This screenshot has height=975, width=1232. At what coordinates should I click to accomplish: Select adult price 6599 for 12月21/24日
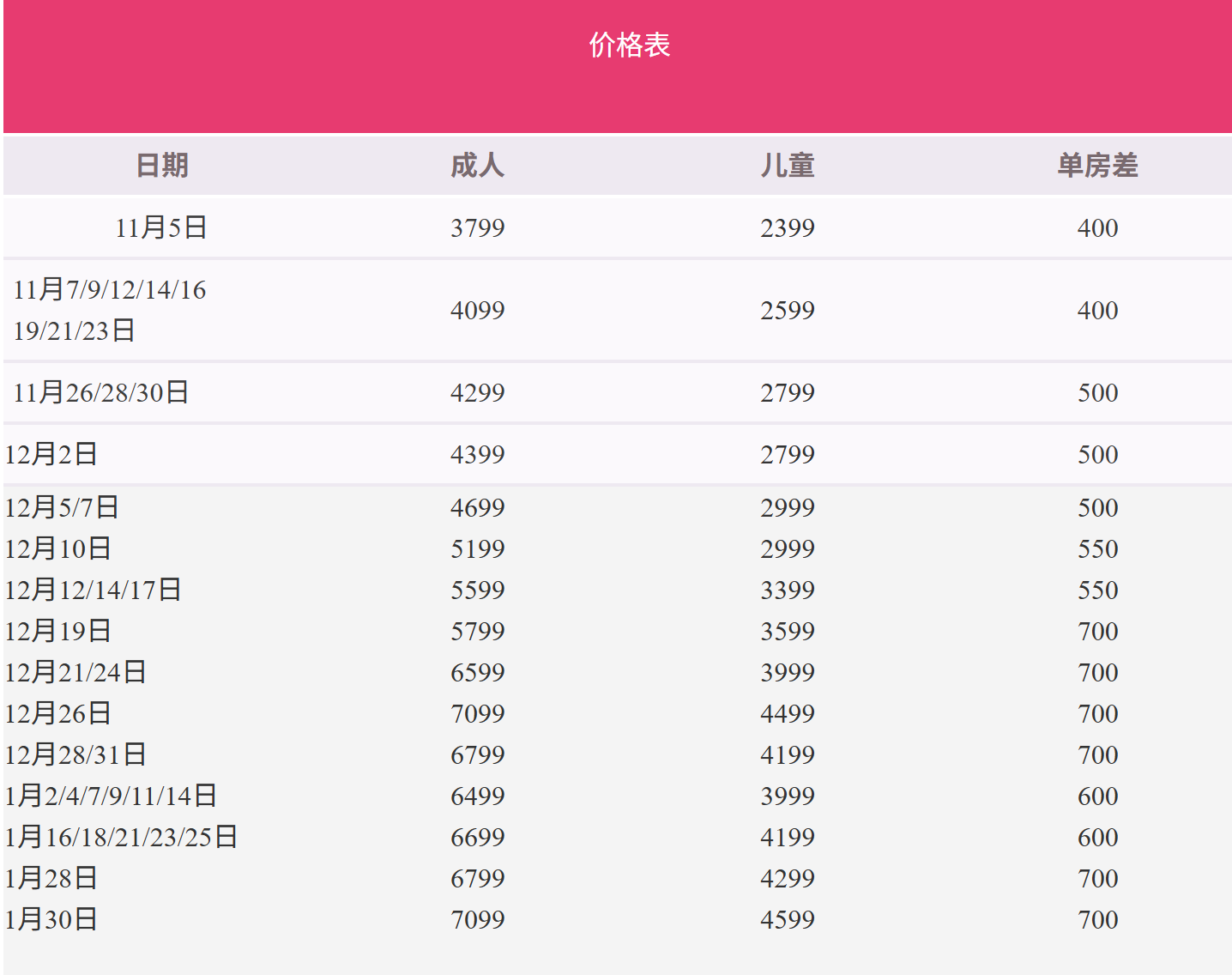(x=477, y=672)
